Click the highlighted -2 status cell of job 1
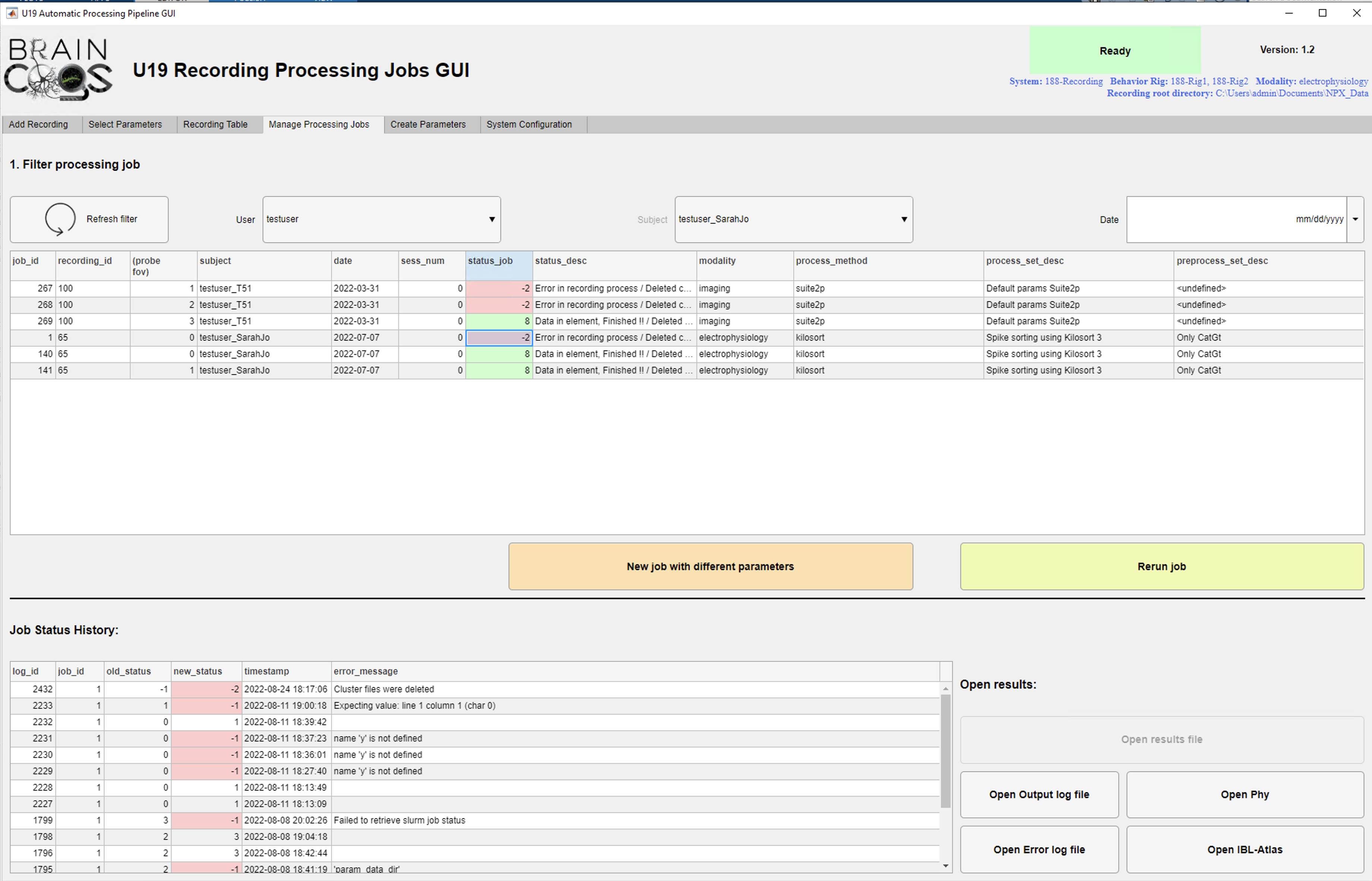The width and height of the screenshot is (1372, 881). pyautogui.click(x=499, y=338)
